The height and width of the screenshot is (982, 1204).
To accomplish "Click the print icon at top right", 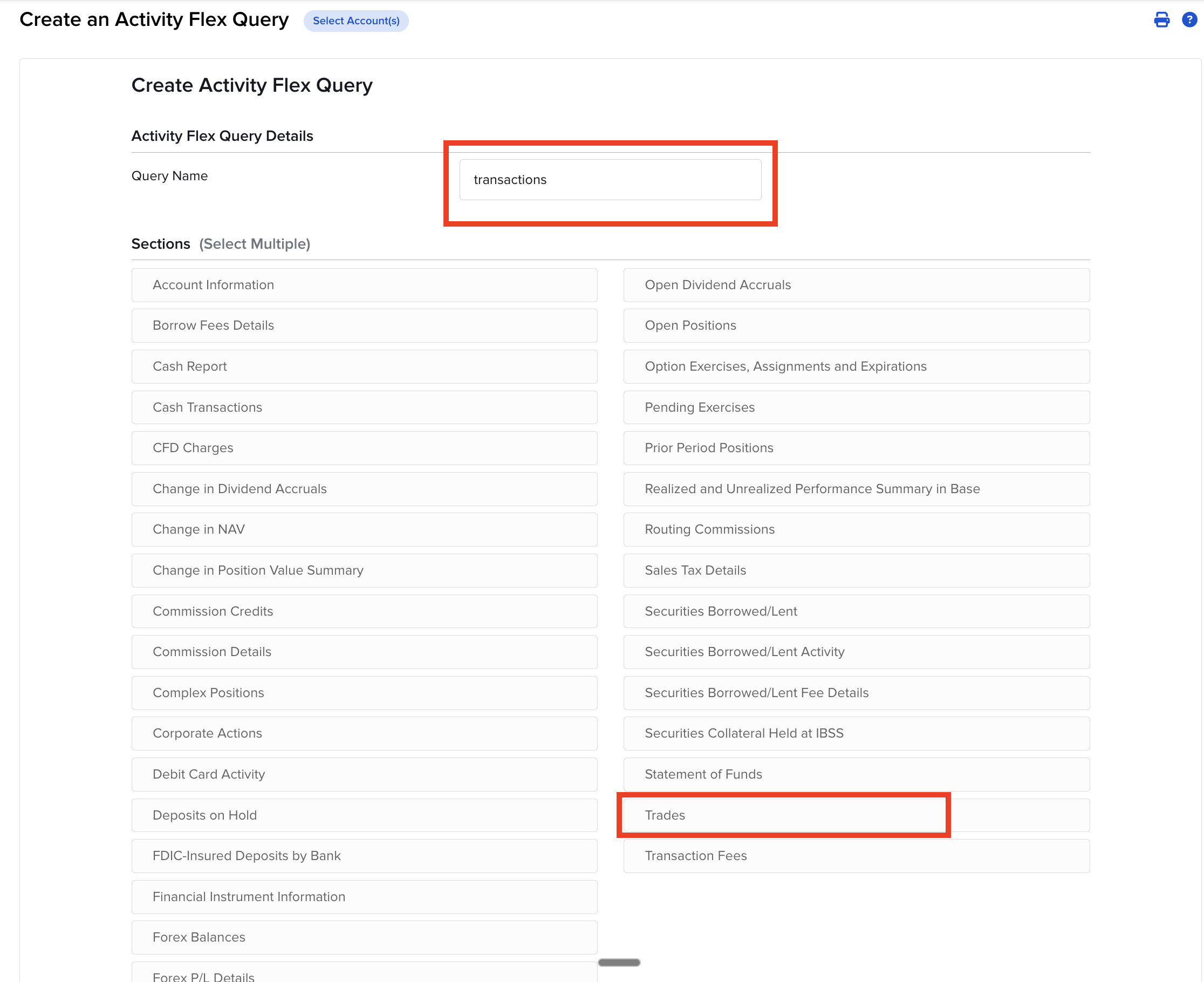I will [x=1161, y=20].
